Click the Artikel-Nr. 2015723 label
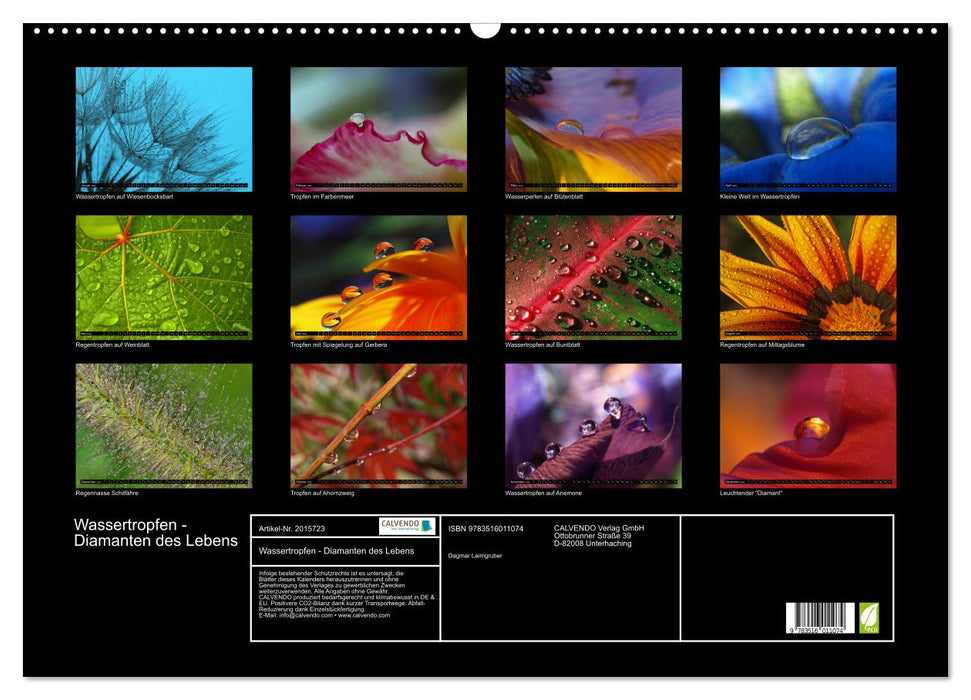Image resolution: width=971 pixels, height=700 pixels. click(291, 527)
